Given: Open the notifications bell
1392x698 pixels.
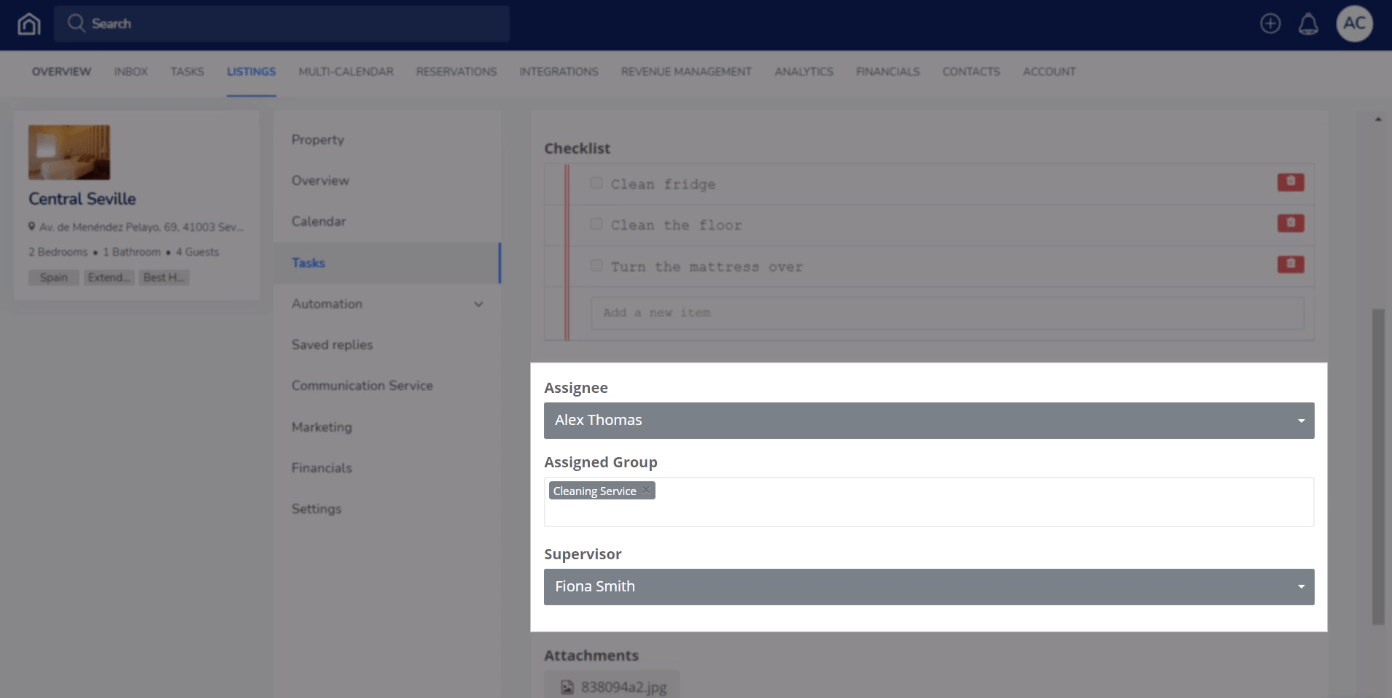Looking at the screenshot, I should 1308,24.
